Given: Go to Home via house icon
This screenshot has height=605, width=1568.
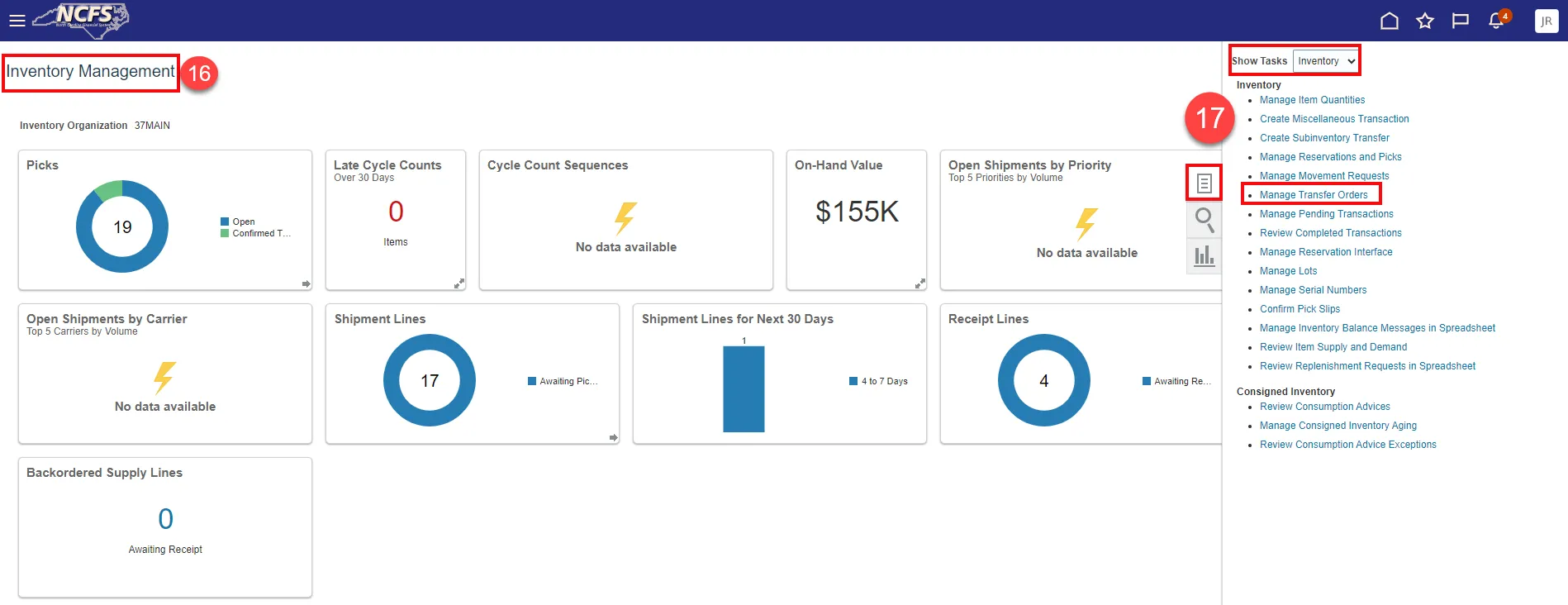Looking at the screenshot, I should pyautogui.click(x=1390, y=21).
